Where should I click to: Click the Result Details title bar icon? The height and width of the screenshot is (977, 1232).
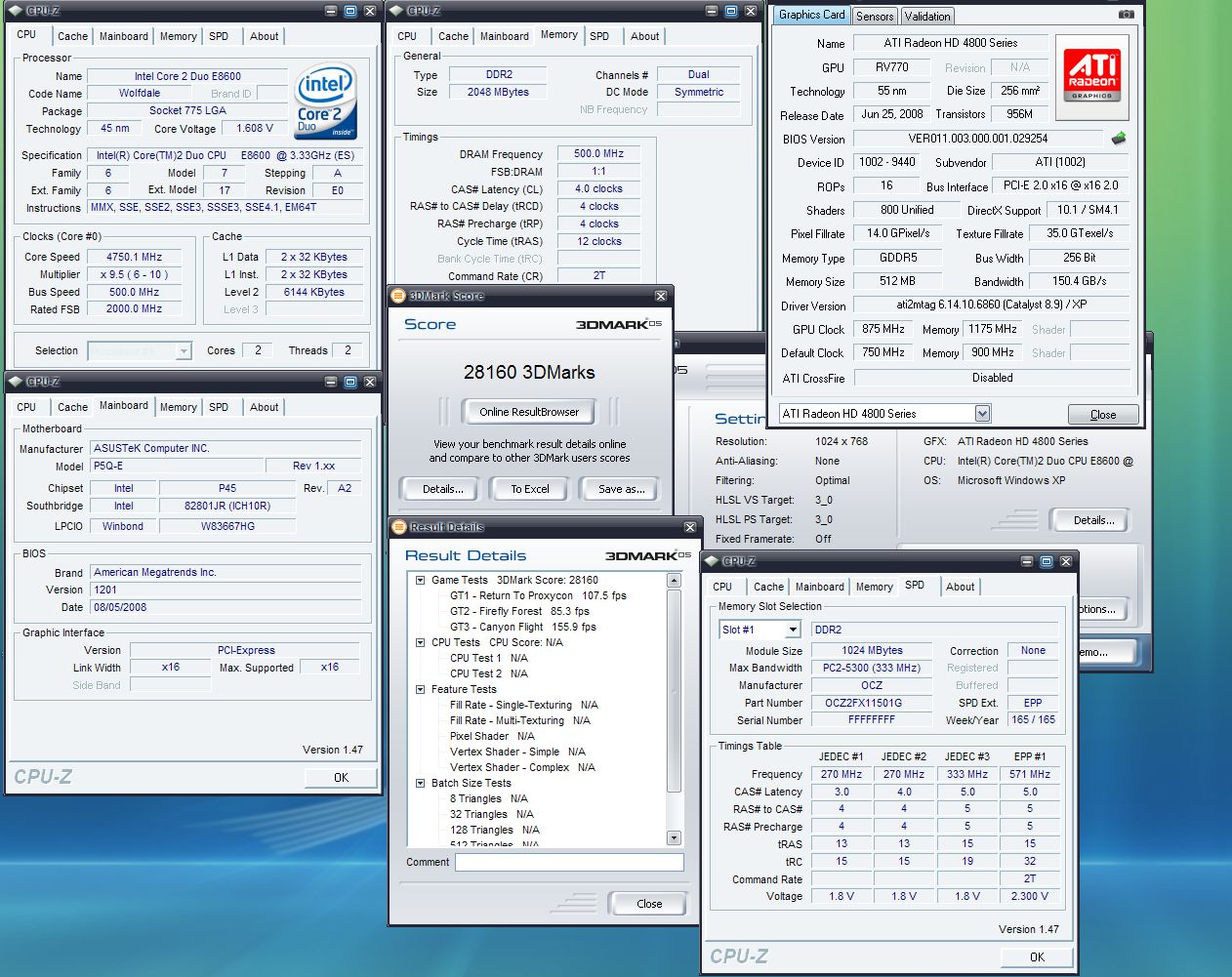point(398,527)
